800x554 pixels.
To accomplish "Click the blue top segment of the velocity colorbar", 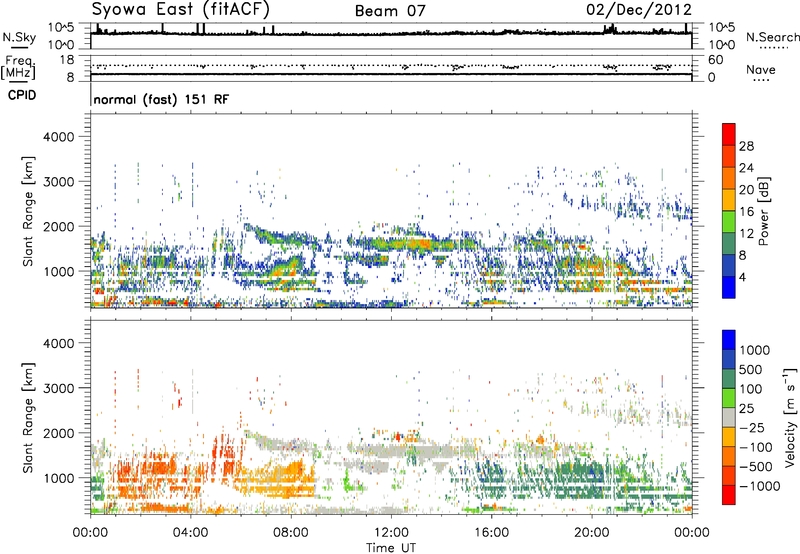I will pyautogui.click(x=729, y=340).
